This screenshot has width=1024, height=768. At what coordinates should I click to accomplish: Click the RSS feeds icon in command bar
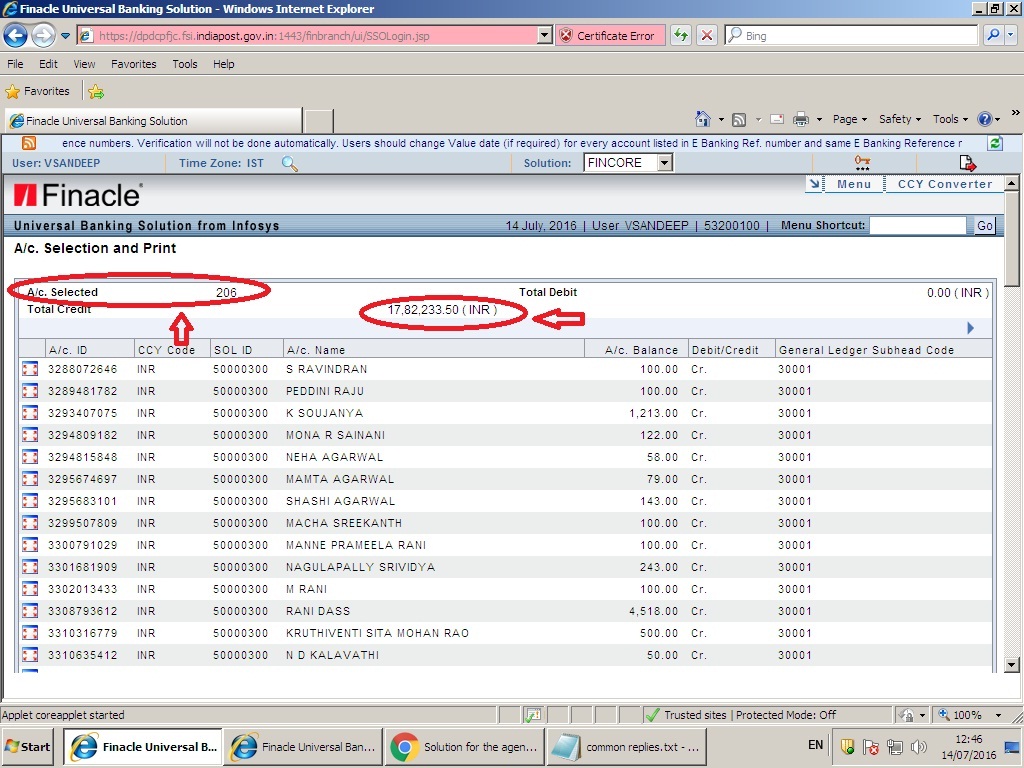pos(739,120)
